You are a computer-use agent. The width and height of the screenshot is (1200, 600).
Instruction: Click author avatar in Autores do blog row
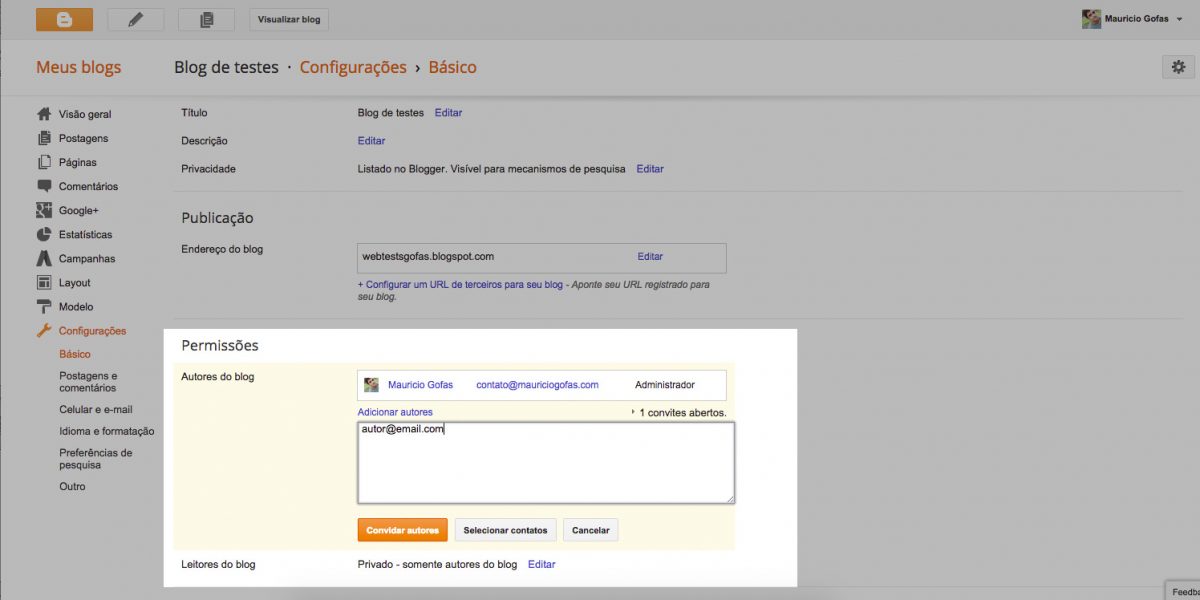pos(371,385)
